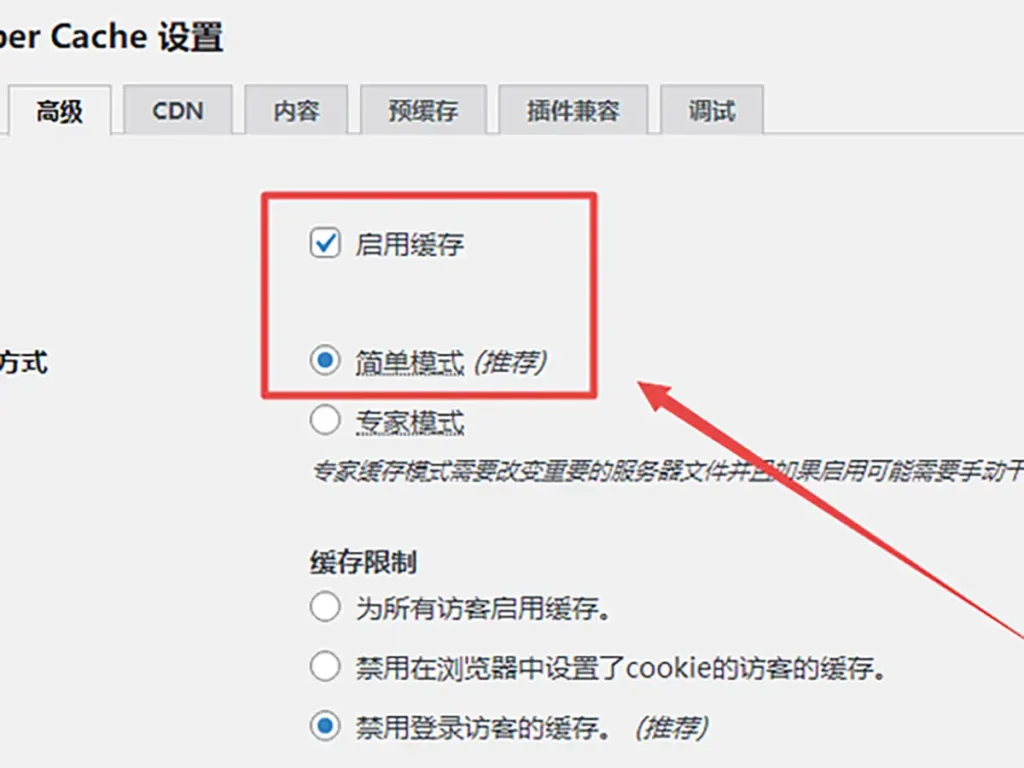The width and height of the screenshot is (1024, 768).
Task: Untick the 启用缓存 checkbox box
Action: point(325,243)
